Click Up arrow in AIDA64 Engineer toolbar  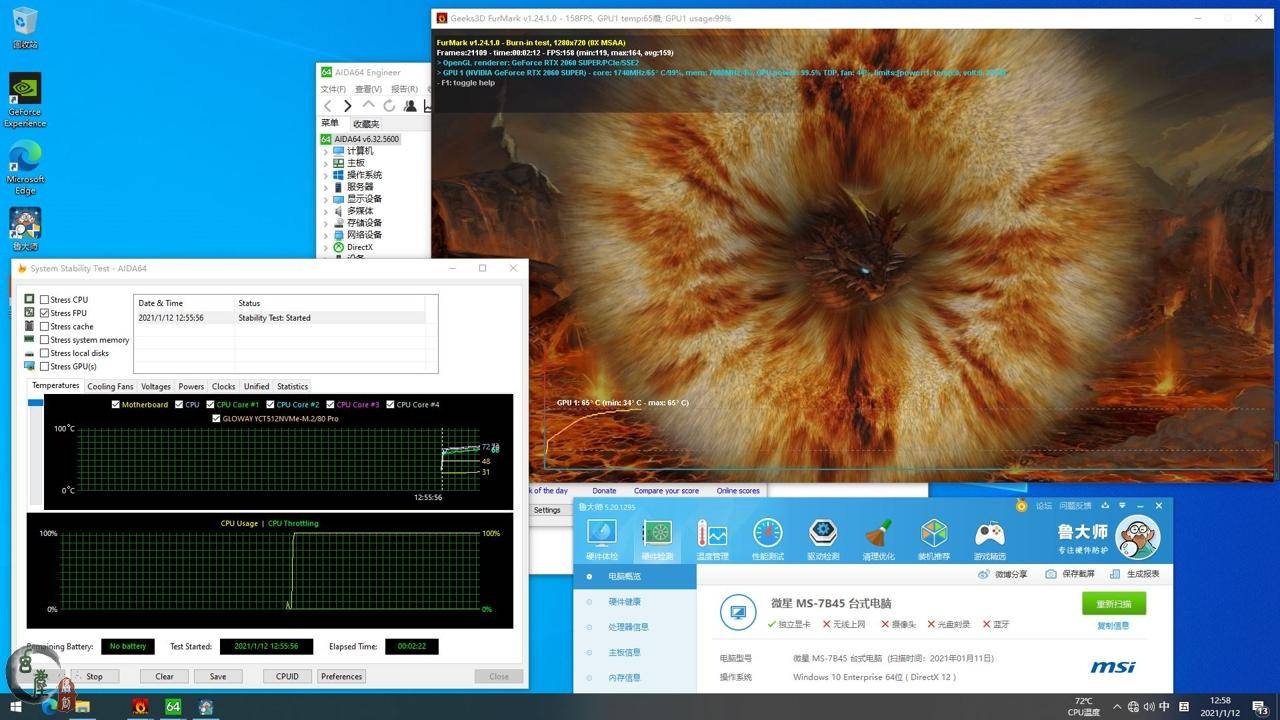point(368,106)
